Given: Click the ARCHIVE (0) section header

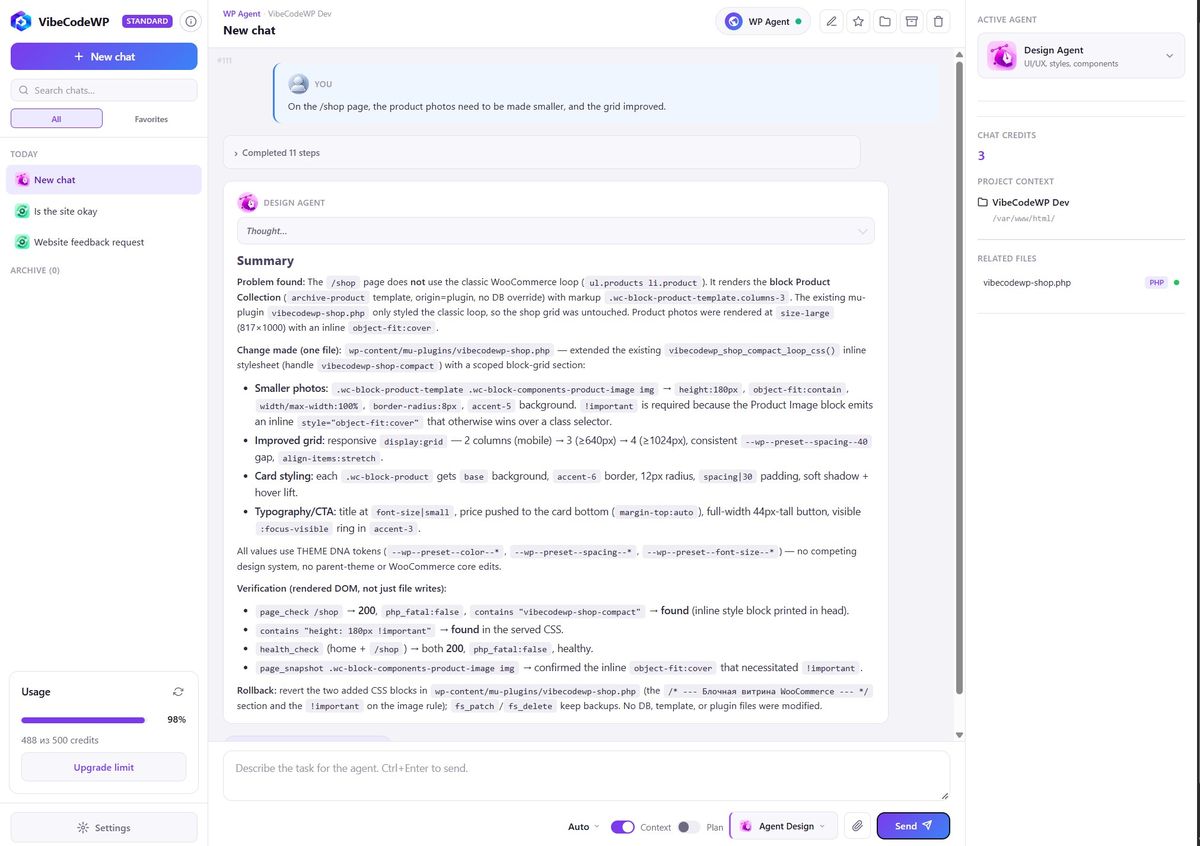Looking at the screenshot, I should click(x=35, y=270).
